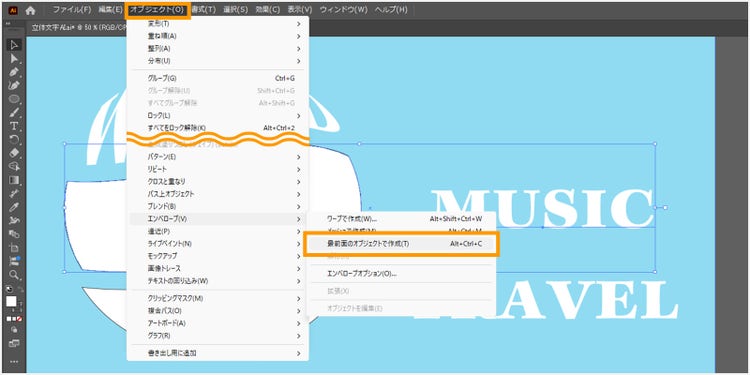Select the Direct Selection tool

[x=14, y=58]
